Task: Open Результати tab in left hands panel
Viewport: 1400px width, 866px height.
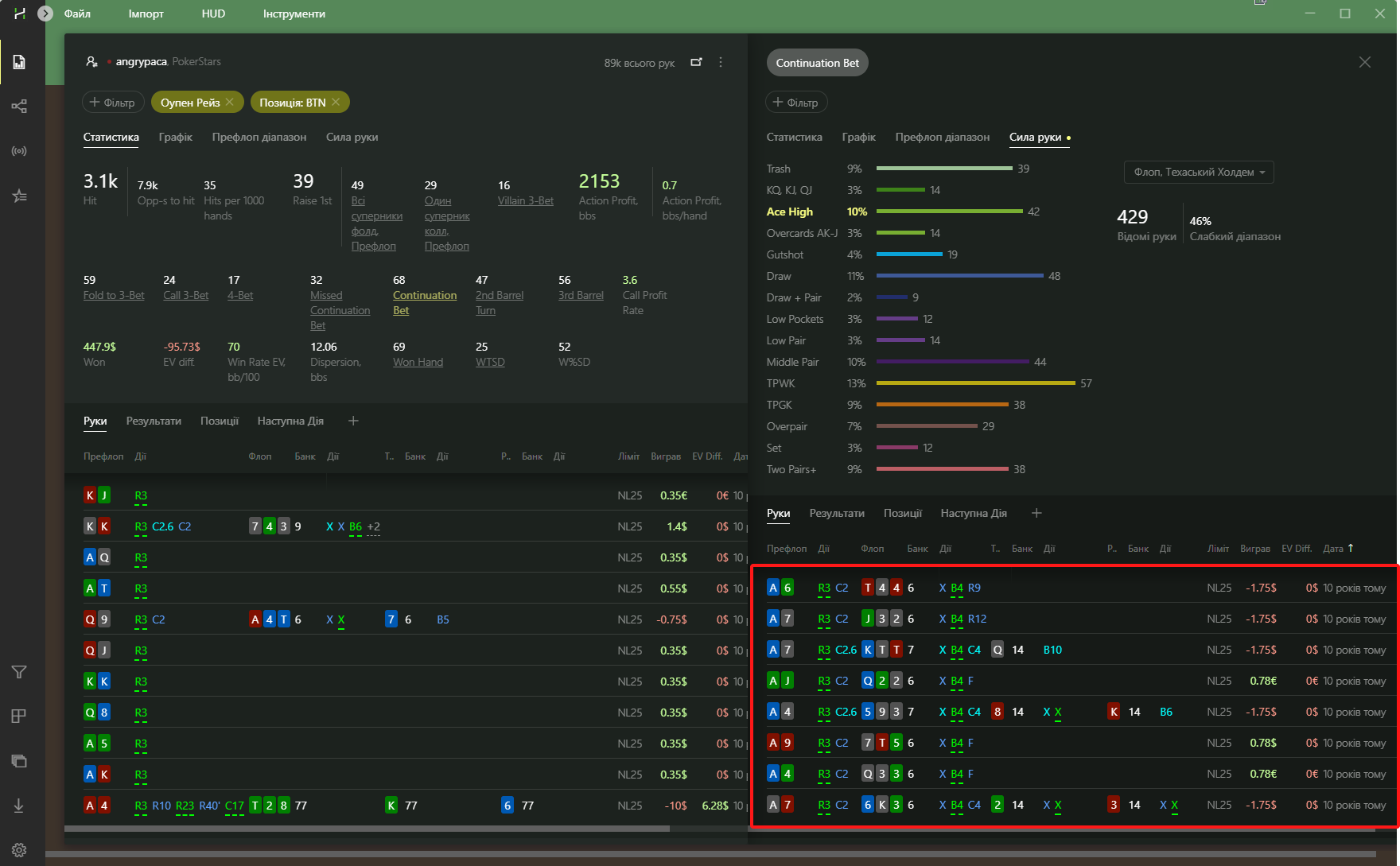Action: click(x=154, y=421)
